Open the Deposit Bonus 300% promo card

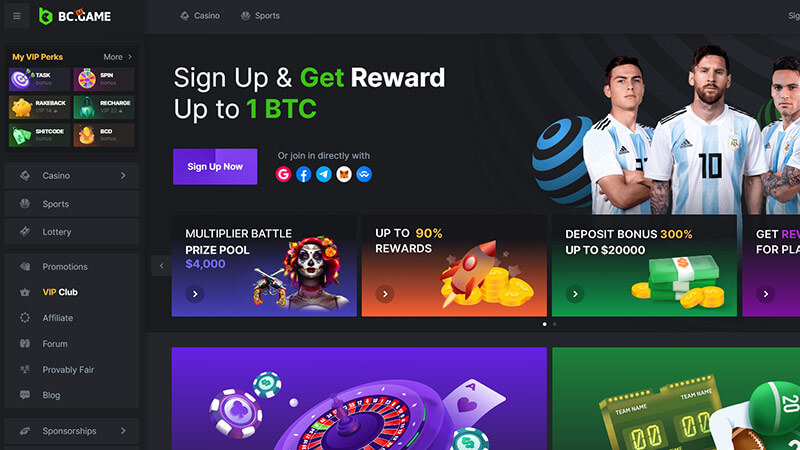point(644,266)
